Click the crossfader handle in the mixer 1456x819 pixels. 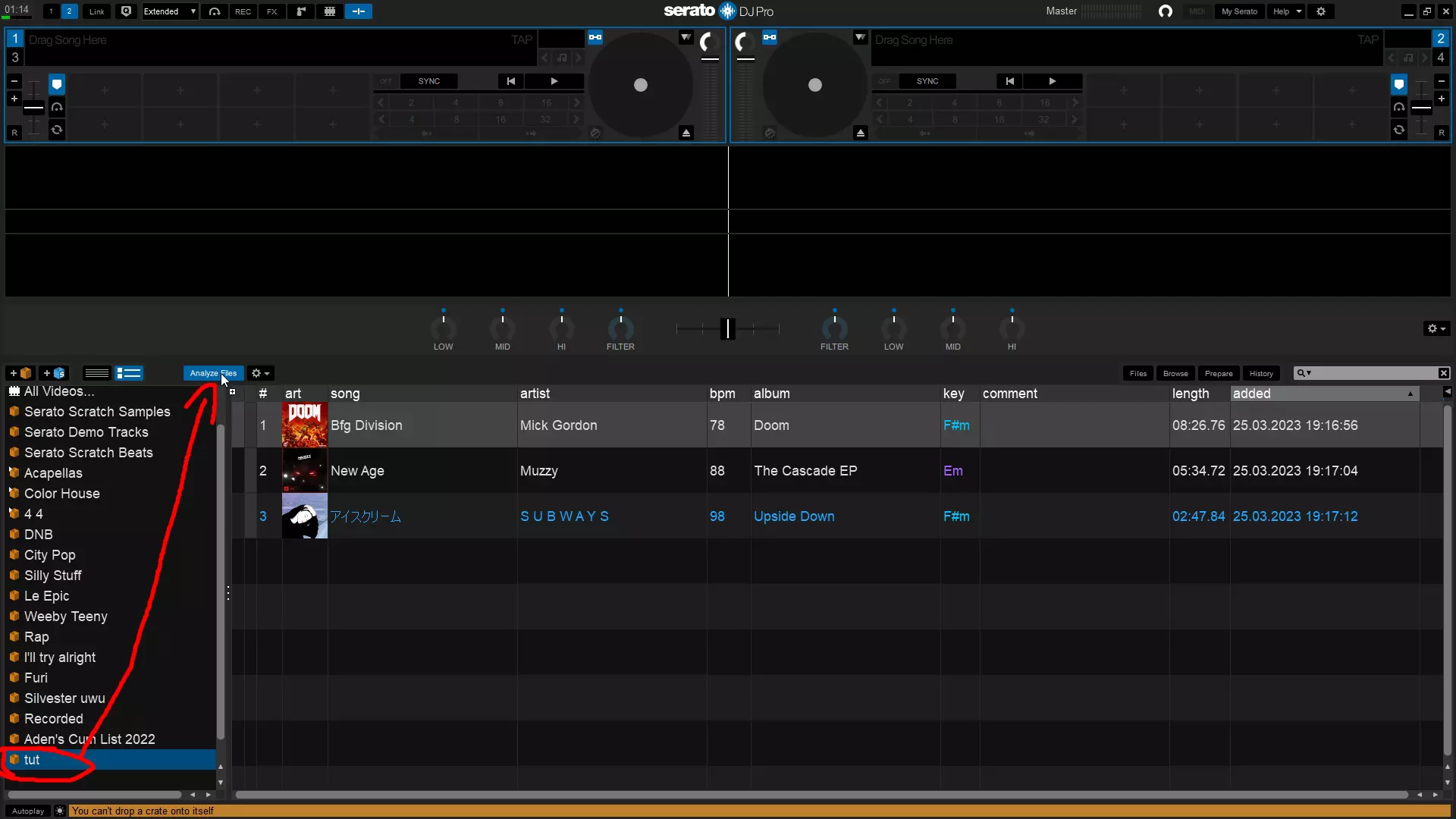click(x=727, y=328)
